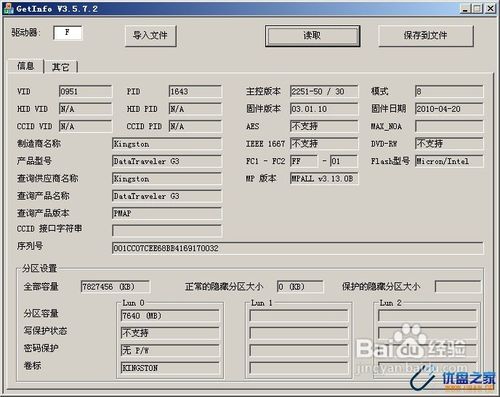Click the 制造商名称 field showing Kingston
The height and width of the screenshot is (397, 500).
167,144
